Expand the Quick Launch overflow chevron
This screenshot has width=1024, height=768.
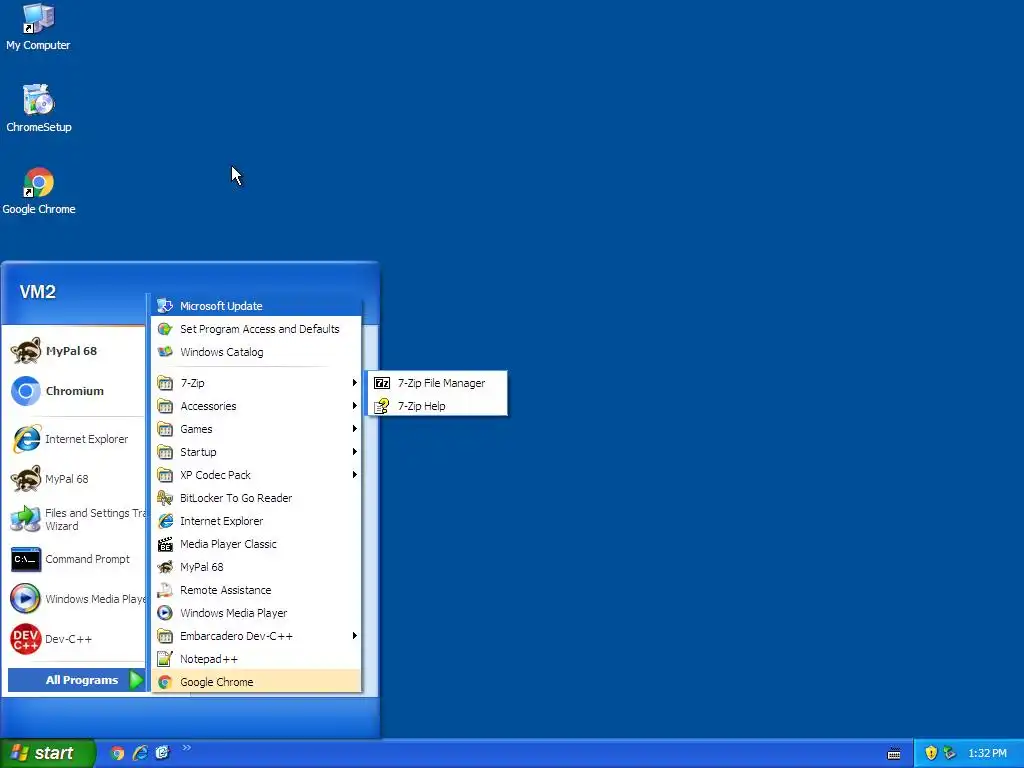(187, 748)
